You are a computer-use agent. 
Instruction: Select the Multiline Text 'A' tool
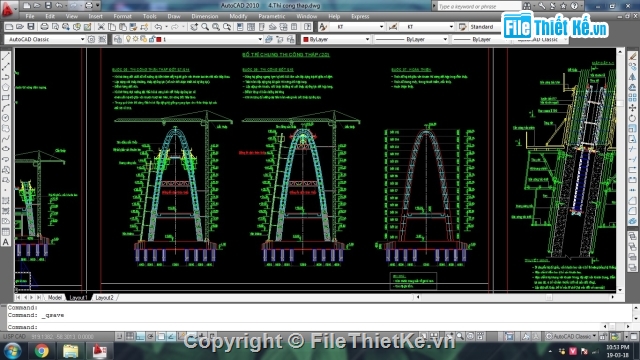click(x=6, y=242)
